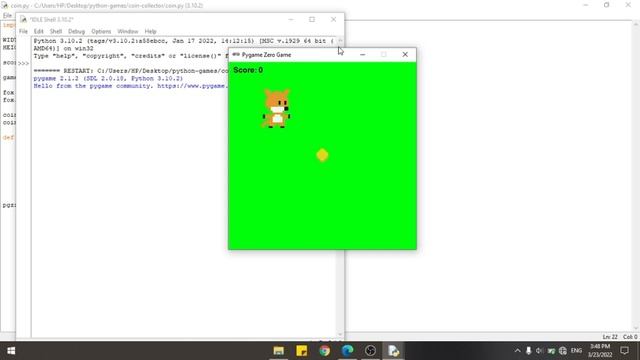The width and height of the screenshot is (640, 360).
Task: Minimize the Pygame Zero Game window
Action: click(362, 54)
